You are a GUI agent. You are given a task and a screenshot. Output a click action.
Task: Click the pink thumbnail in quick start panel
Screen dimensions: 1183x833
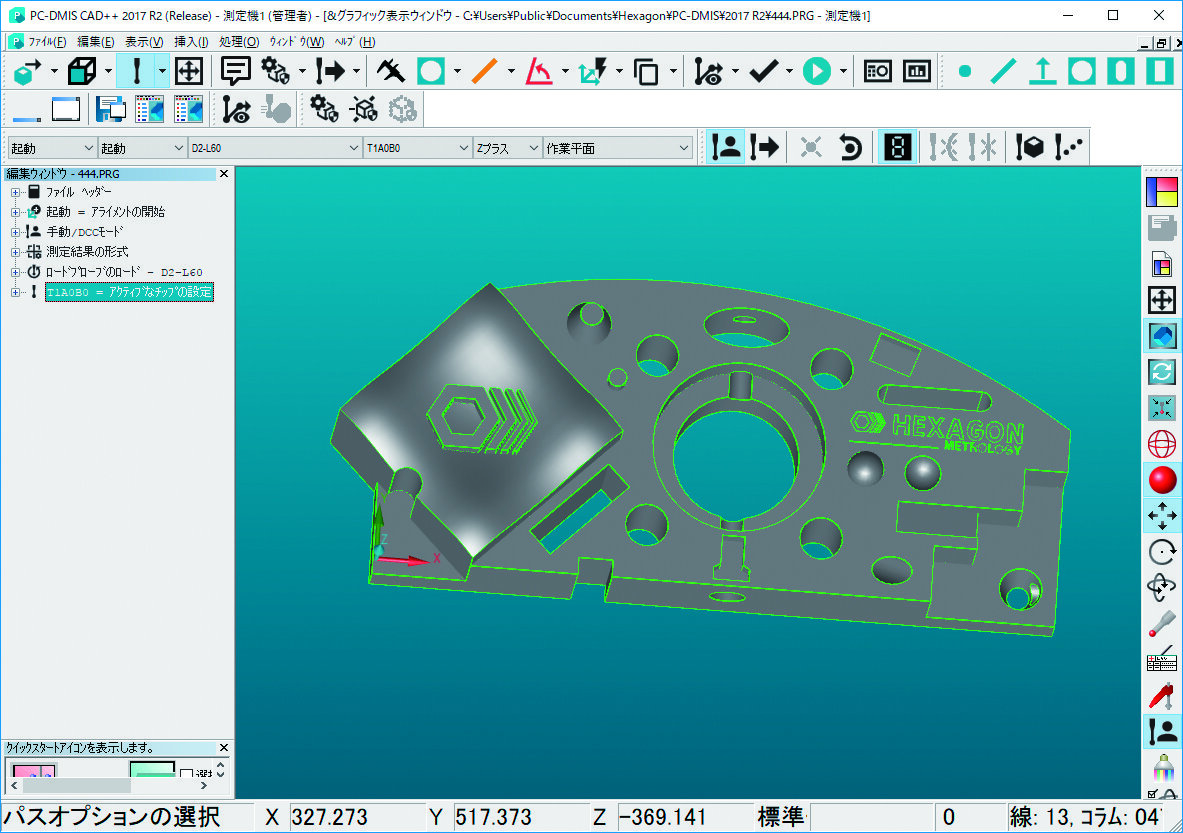coord(34,771)
